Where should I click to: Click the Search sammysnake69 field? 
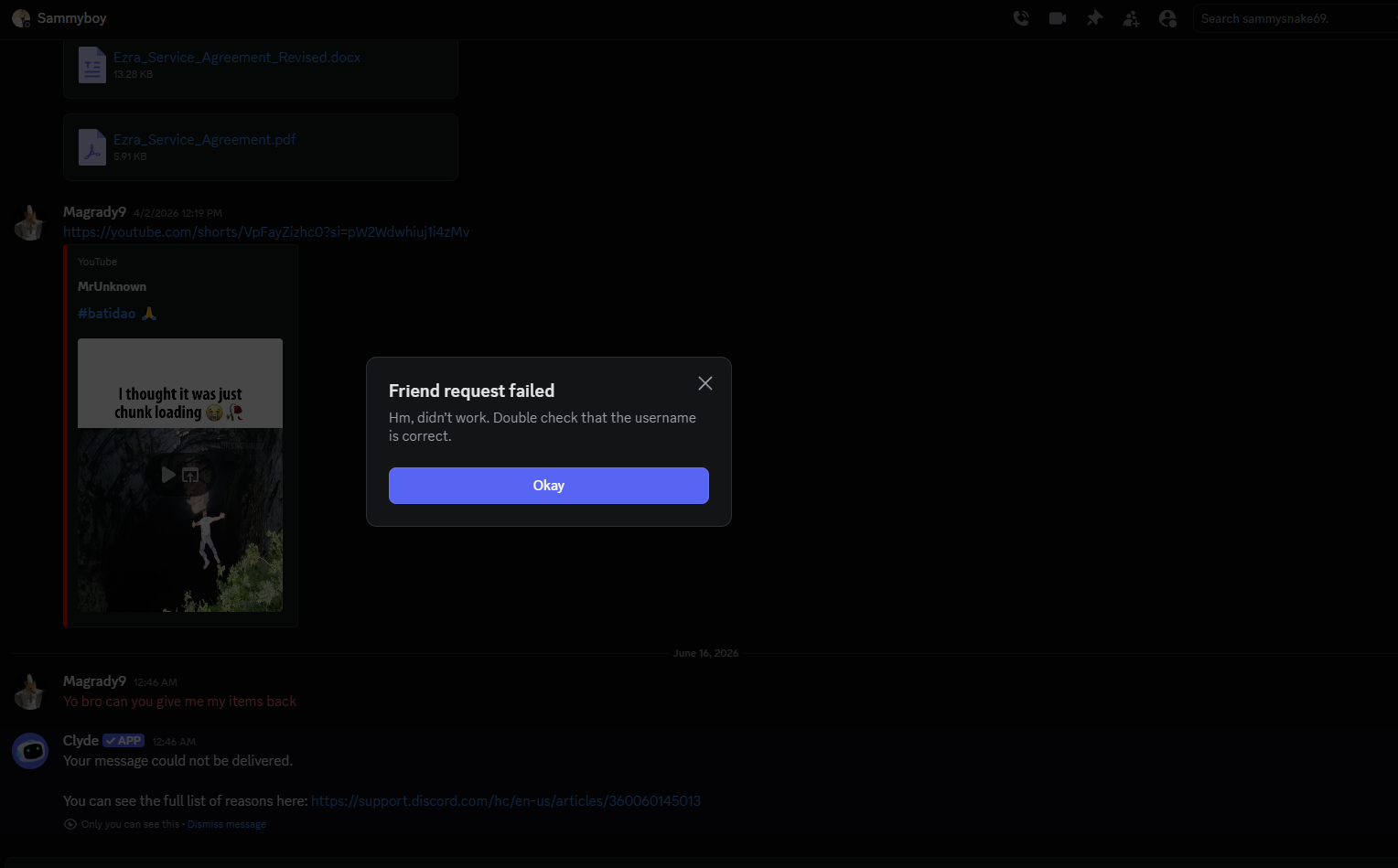pos(1296,18)
